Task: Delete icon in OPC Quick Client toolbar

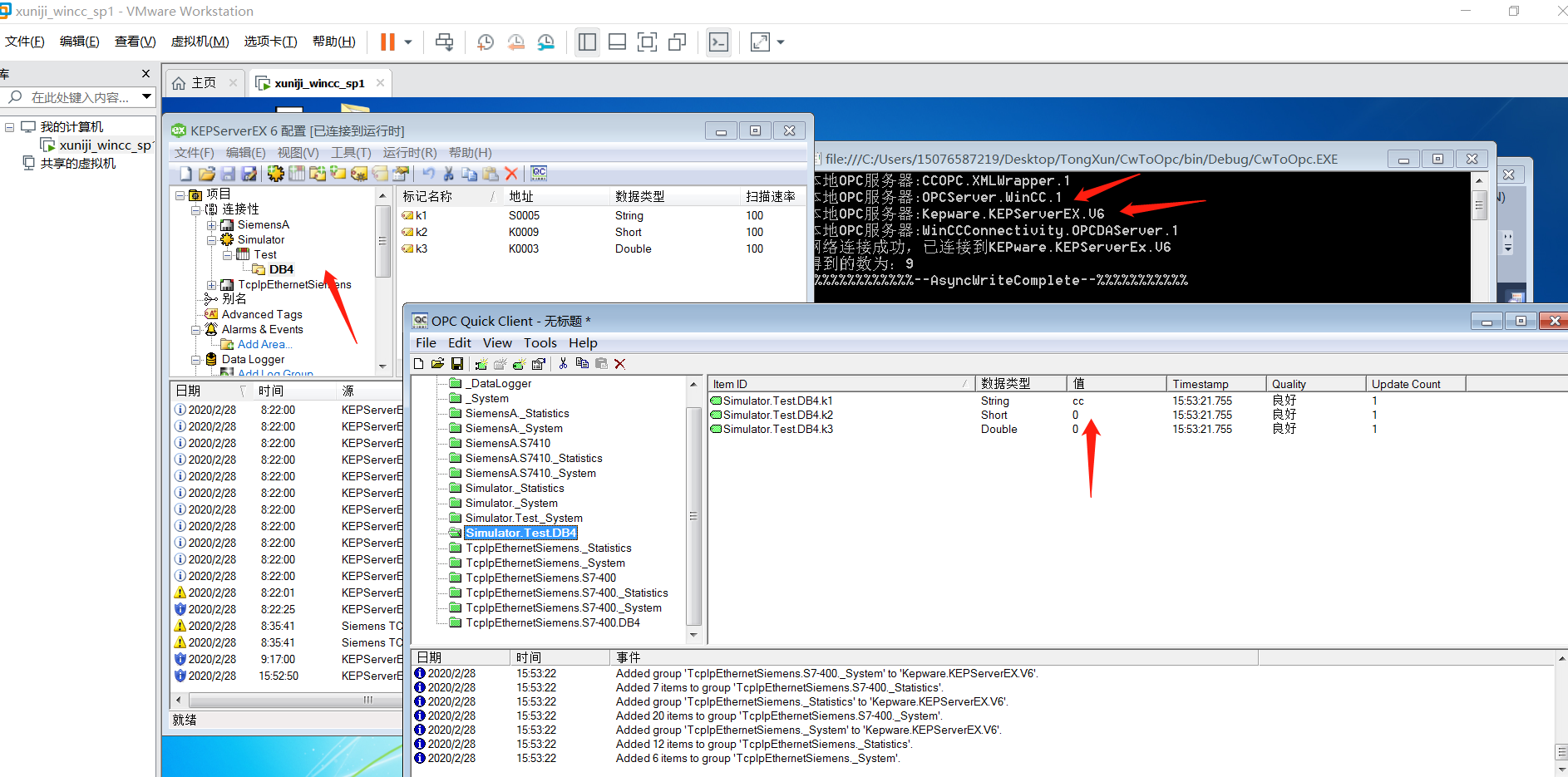Action: point(620,364)
